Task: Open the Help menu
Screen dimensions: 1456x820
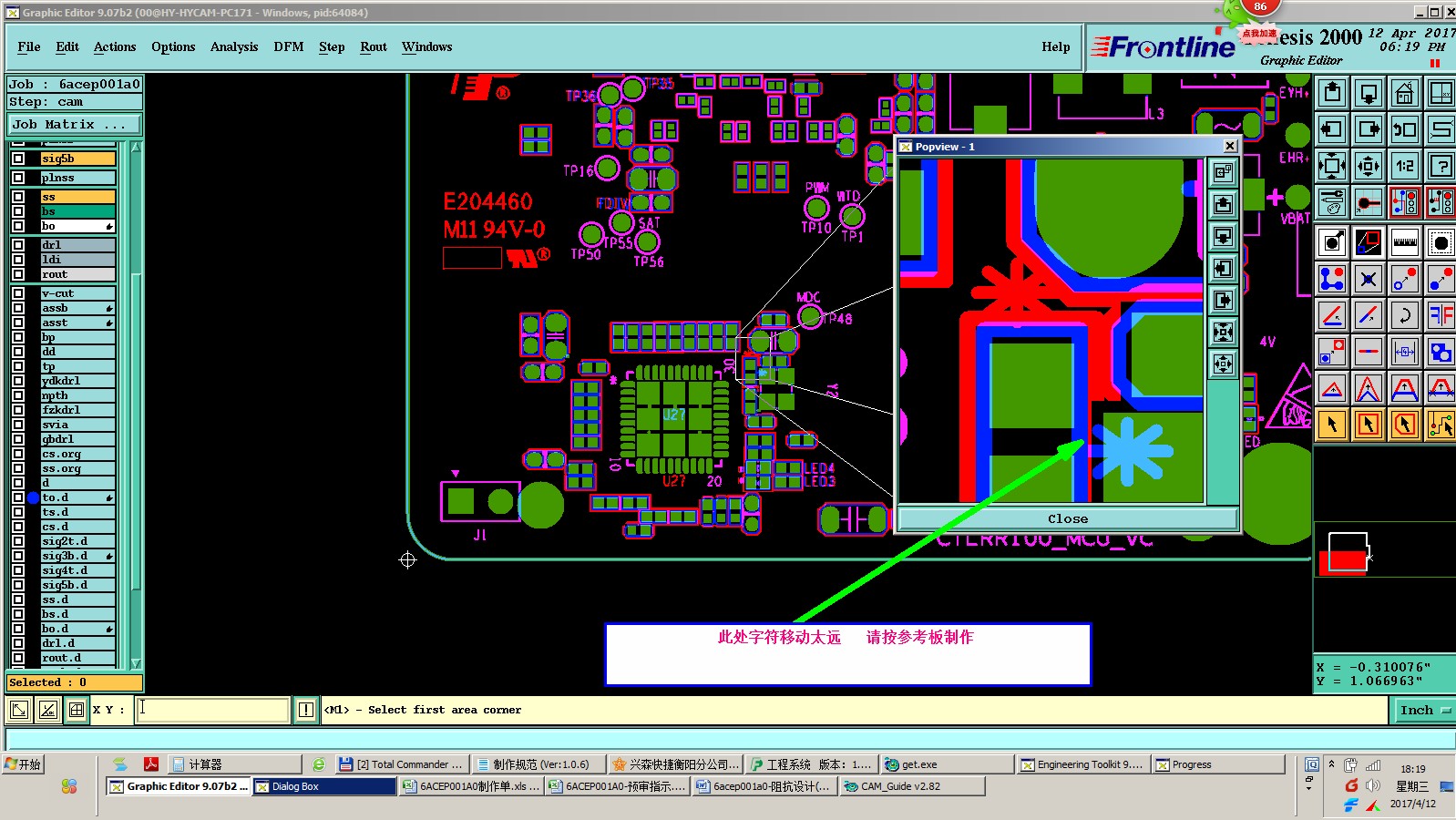Action: (x=1056, y=47)
